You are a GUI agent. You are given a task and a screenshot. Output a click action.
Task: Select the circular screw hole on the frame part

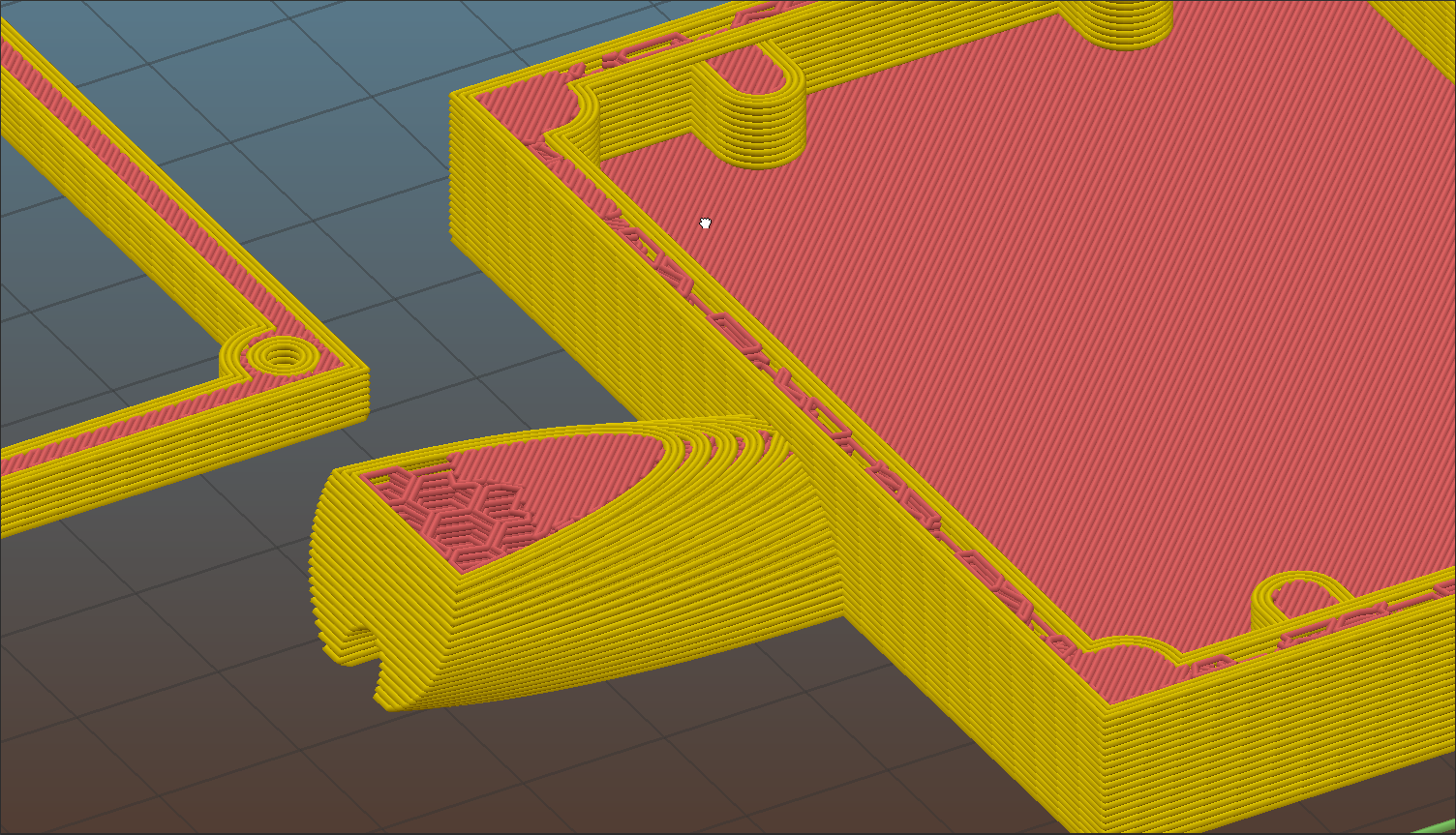click(x=282, y=357)
